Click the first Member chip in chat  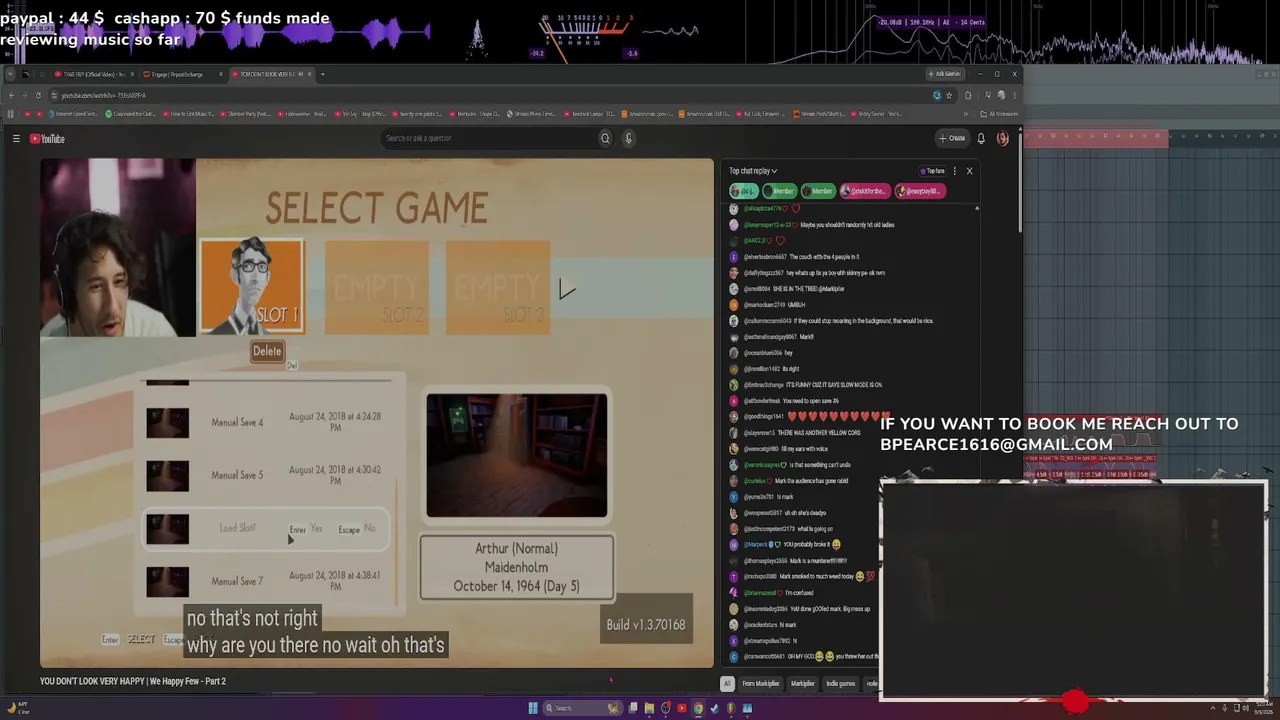click(781, 191)
